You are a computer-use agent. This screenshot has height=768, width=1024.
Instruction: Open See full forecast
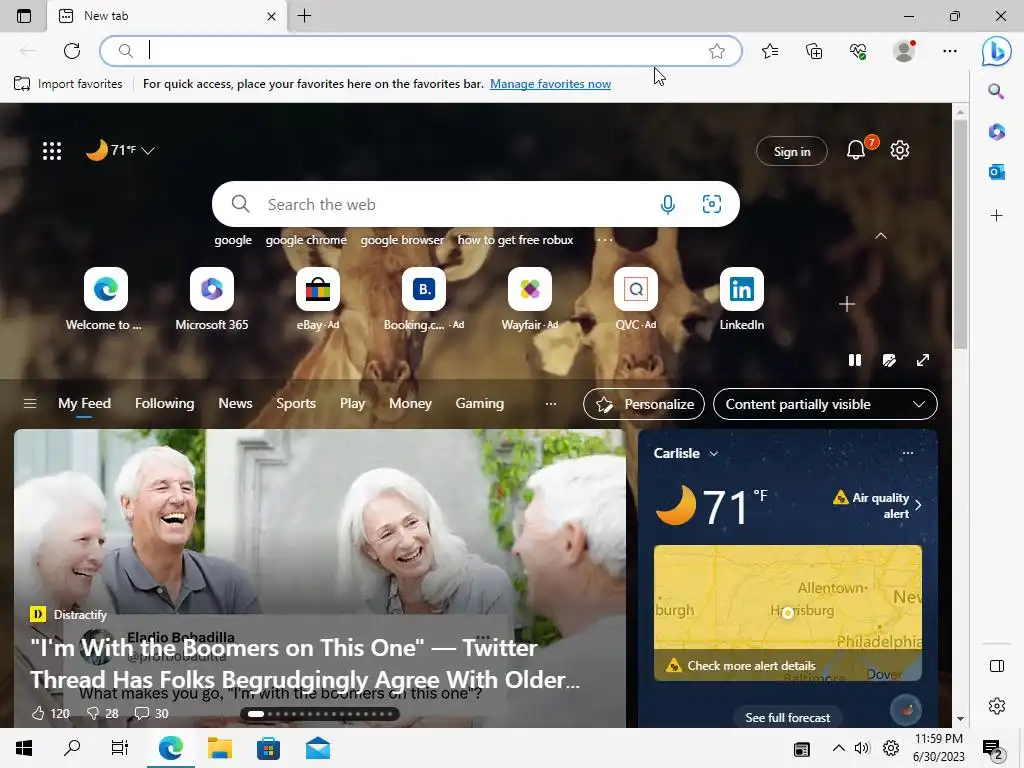pyautogui.click(x=788, y=718)
